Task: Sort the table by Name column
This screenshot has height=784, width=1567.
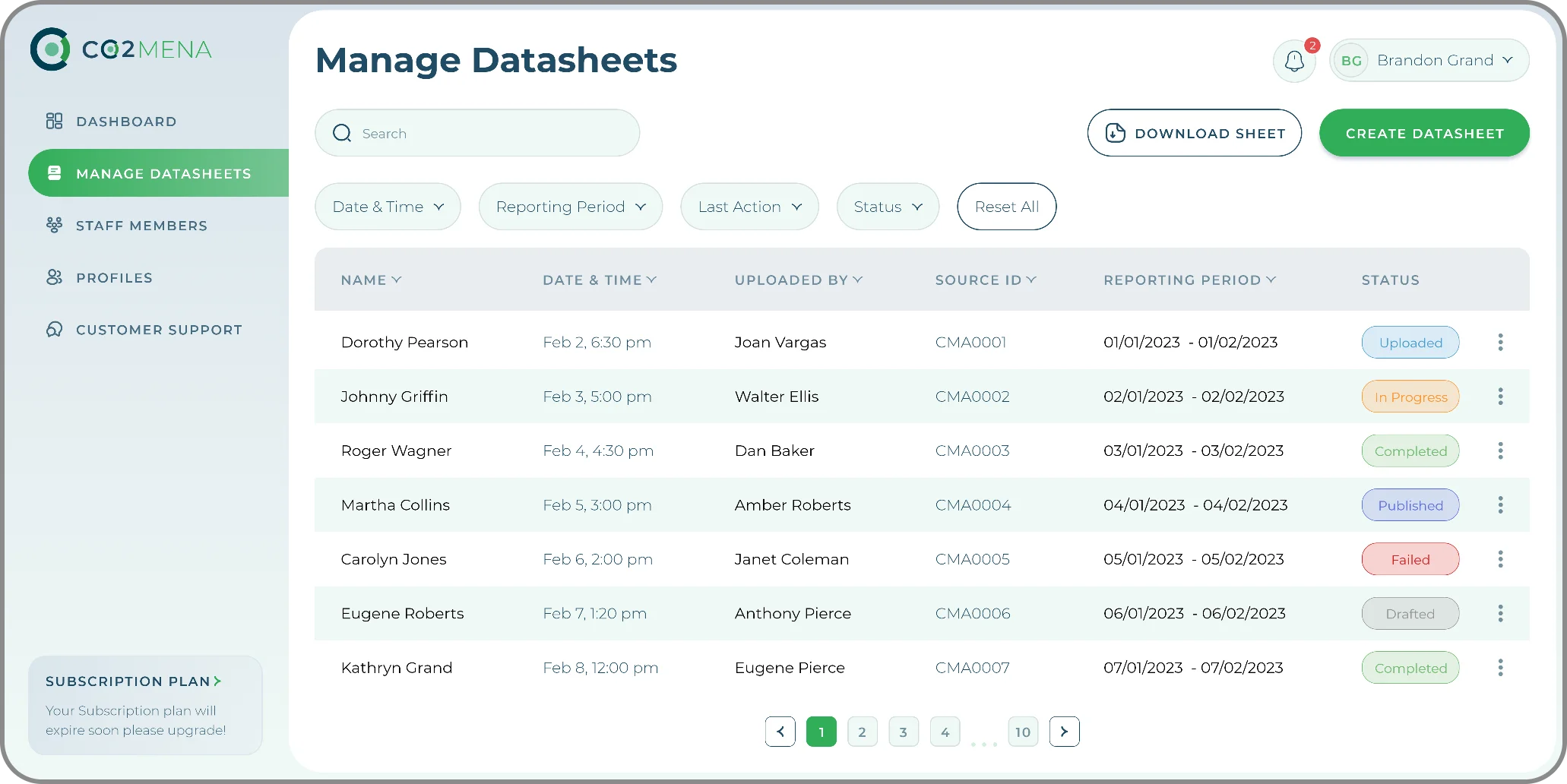Action: click(370, 280)
